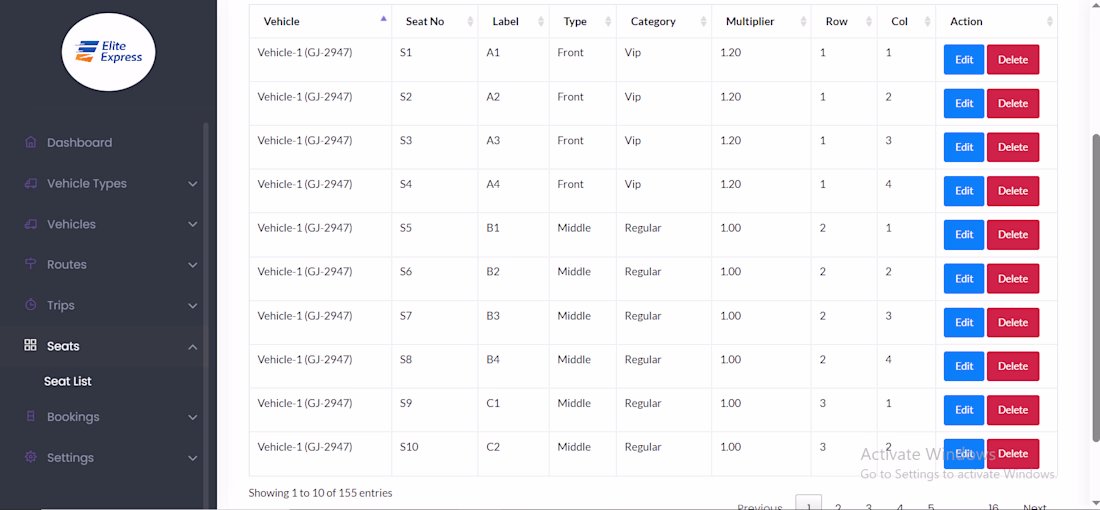The image size is (1100, 510).
Task: Expand the Vehicle Types menu chevron
Action: [x=193, y=184]
